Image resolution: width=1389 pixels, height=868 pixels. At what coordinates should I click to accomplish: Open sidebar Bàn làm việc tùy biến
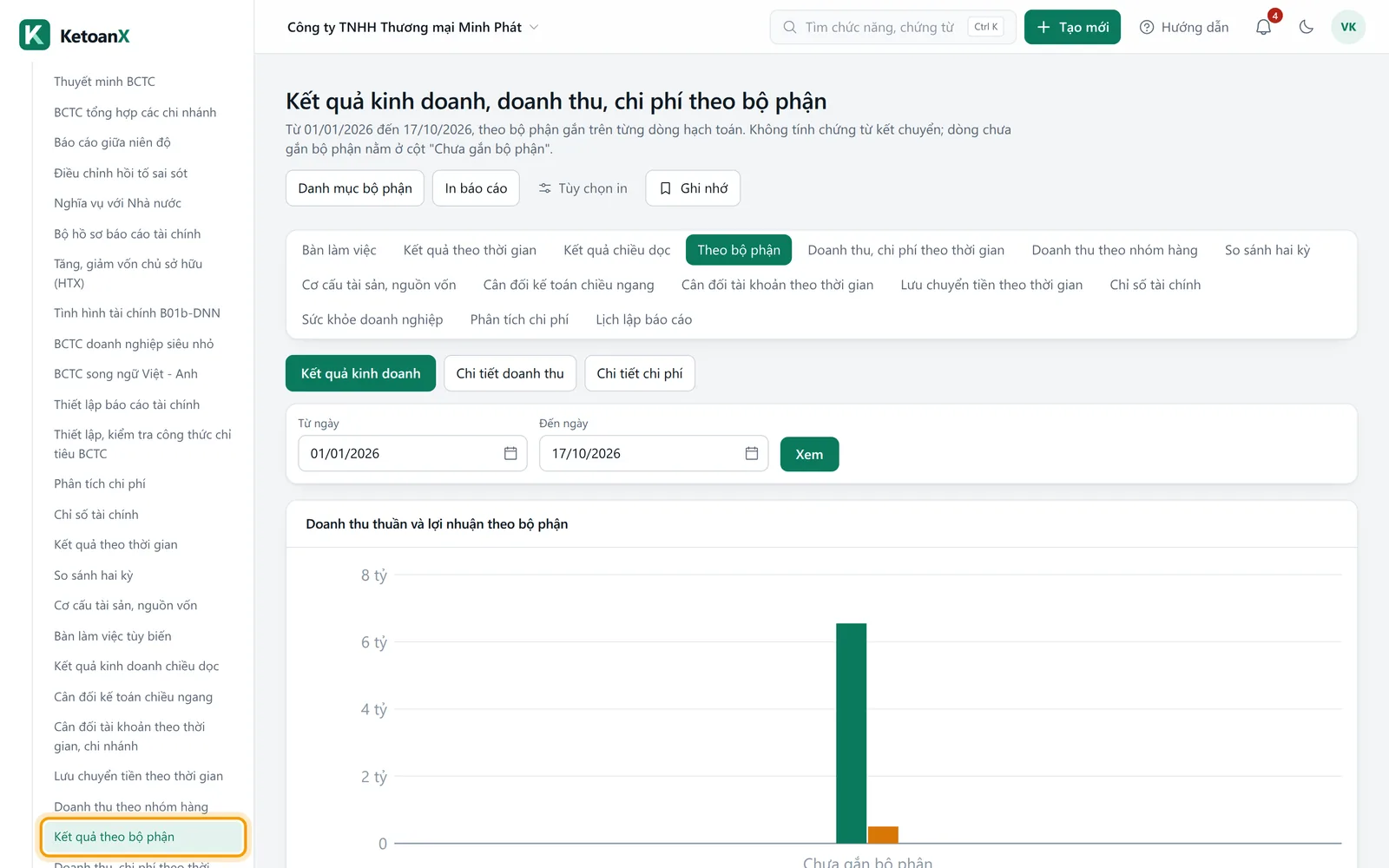[x=113, y=636]
